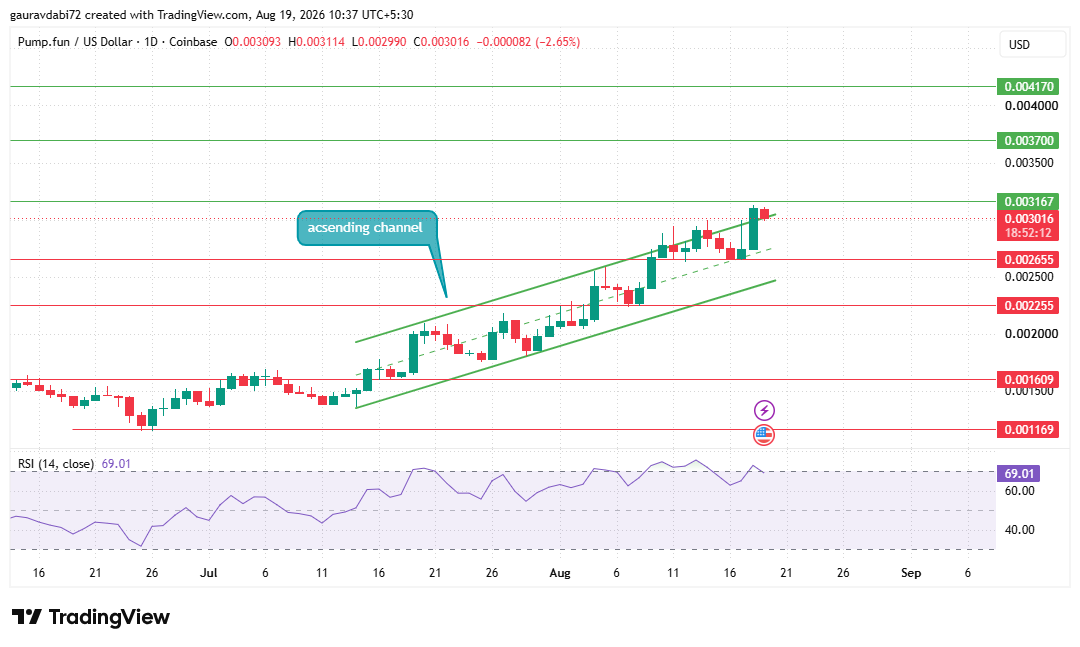Click the 'Jul' date axis label
1080x647 pixels.
tap(209, 573)
